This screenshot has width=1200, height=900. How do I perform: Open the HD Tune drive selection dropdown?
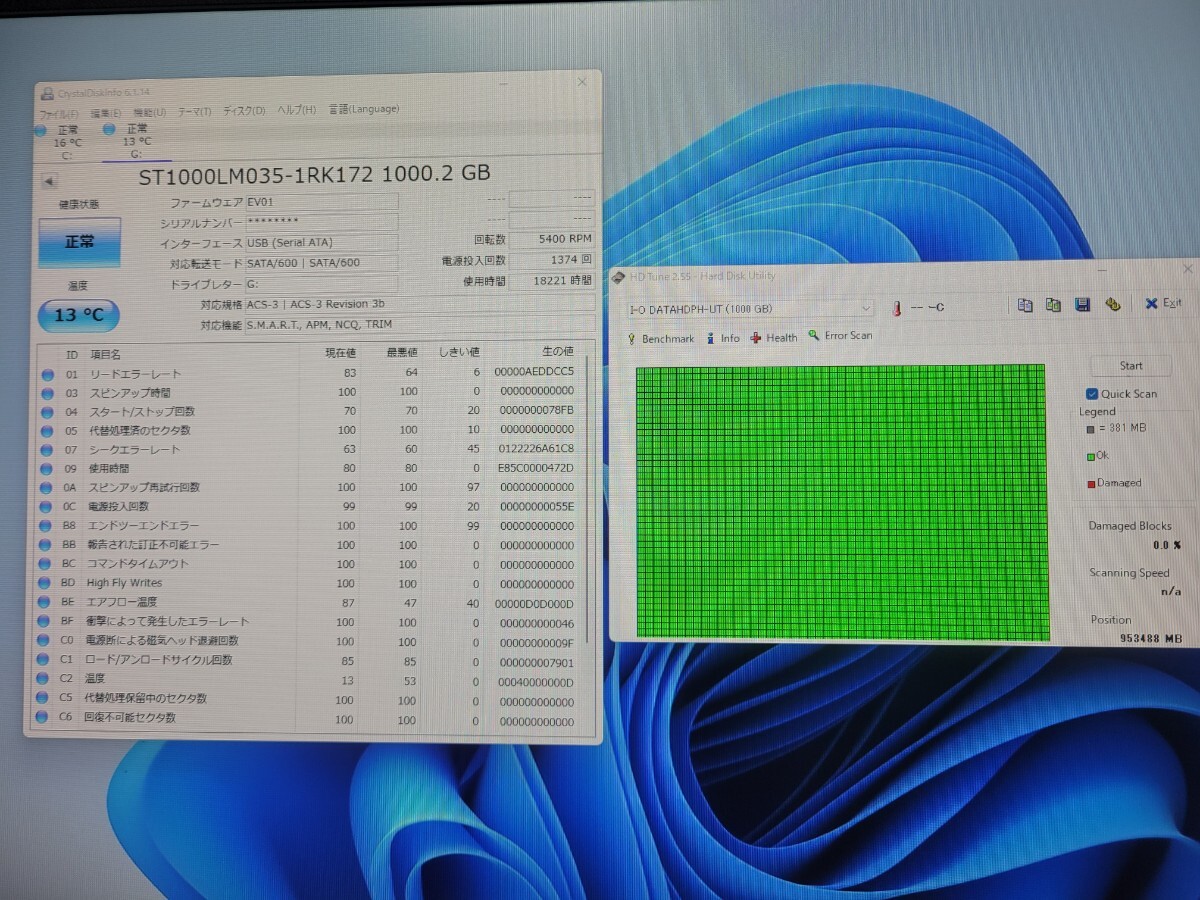(x=750, y=308)
